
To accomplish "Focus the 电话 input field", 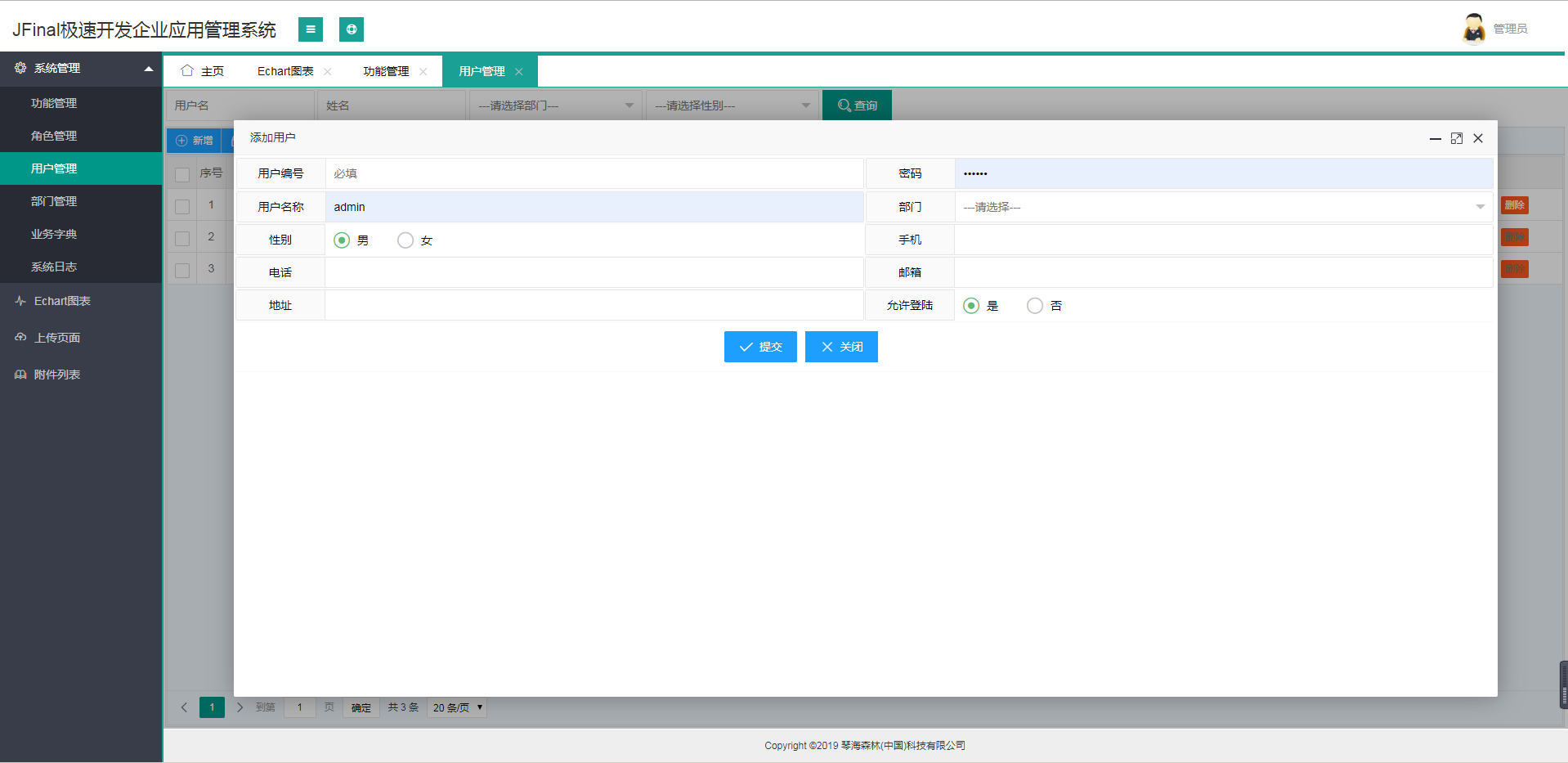I will click(594, 272).
